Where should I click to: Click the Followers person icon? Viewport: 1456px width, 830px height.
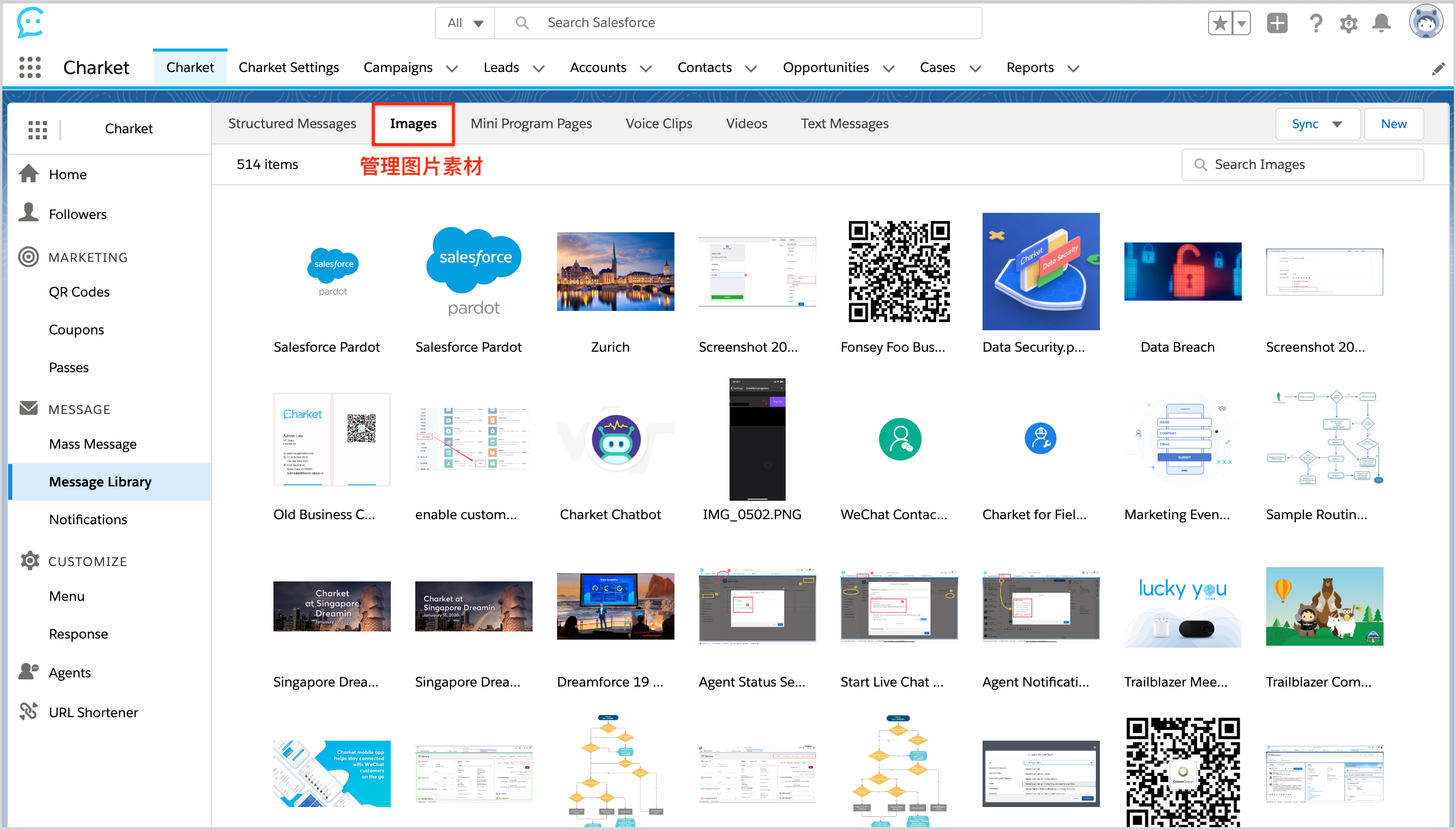coord(29,212)
